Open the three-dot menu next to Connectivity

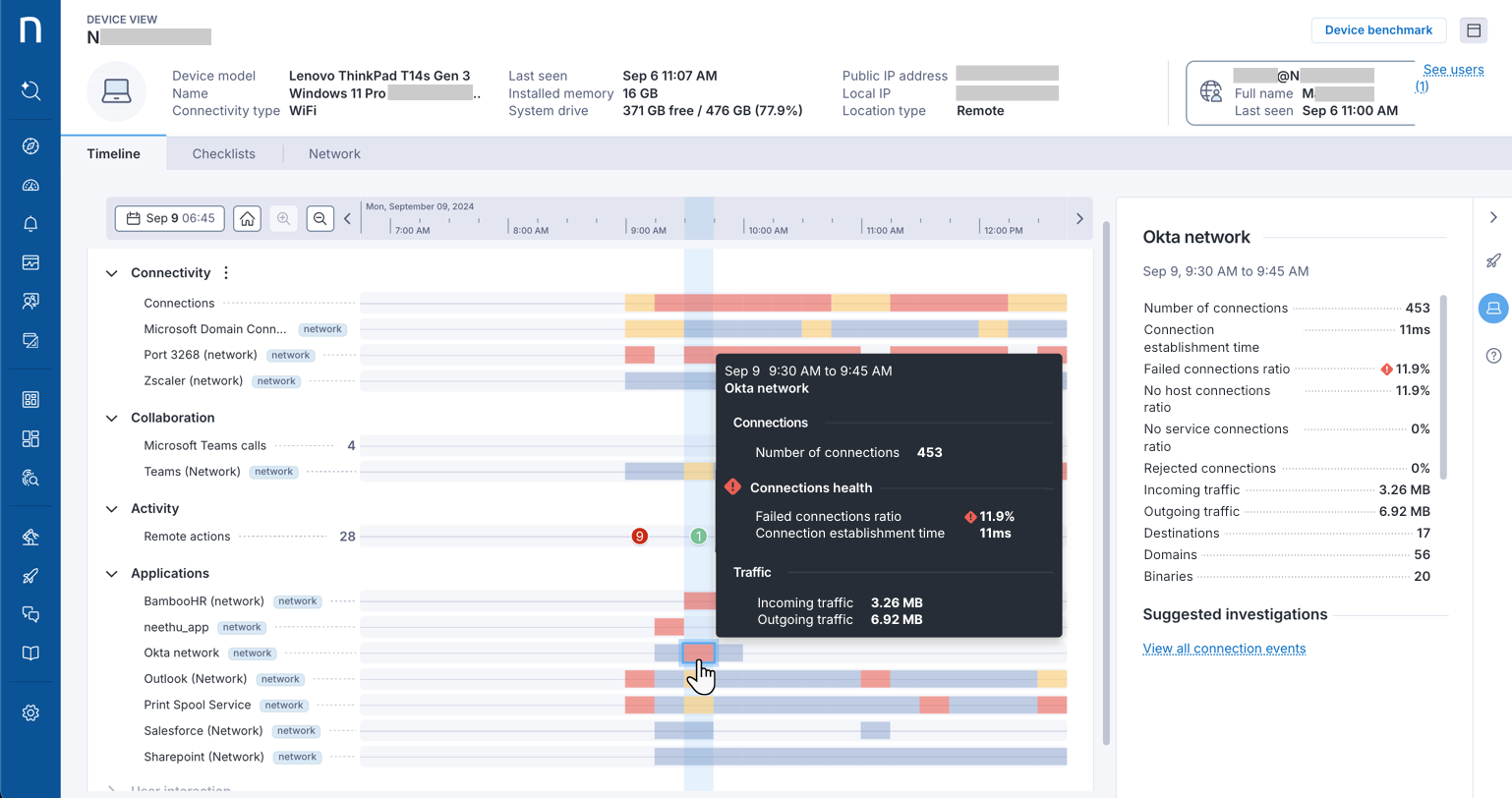point(225,272)
